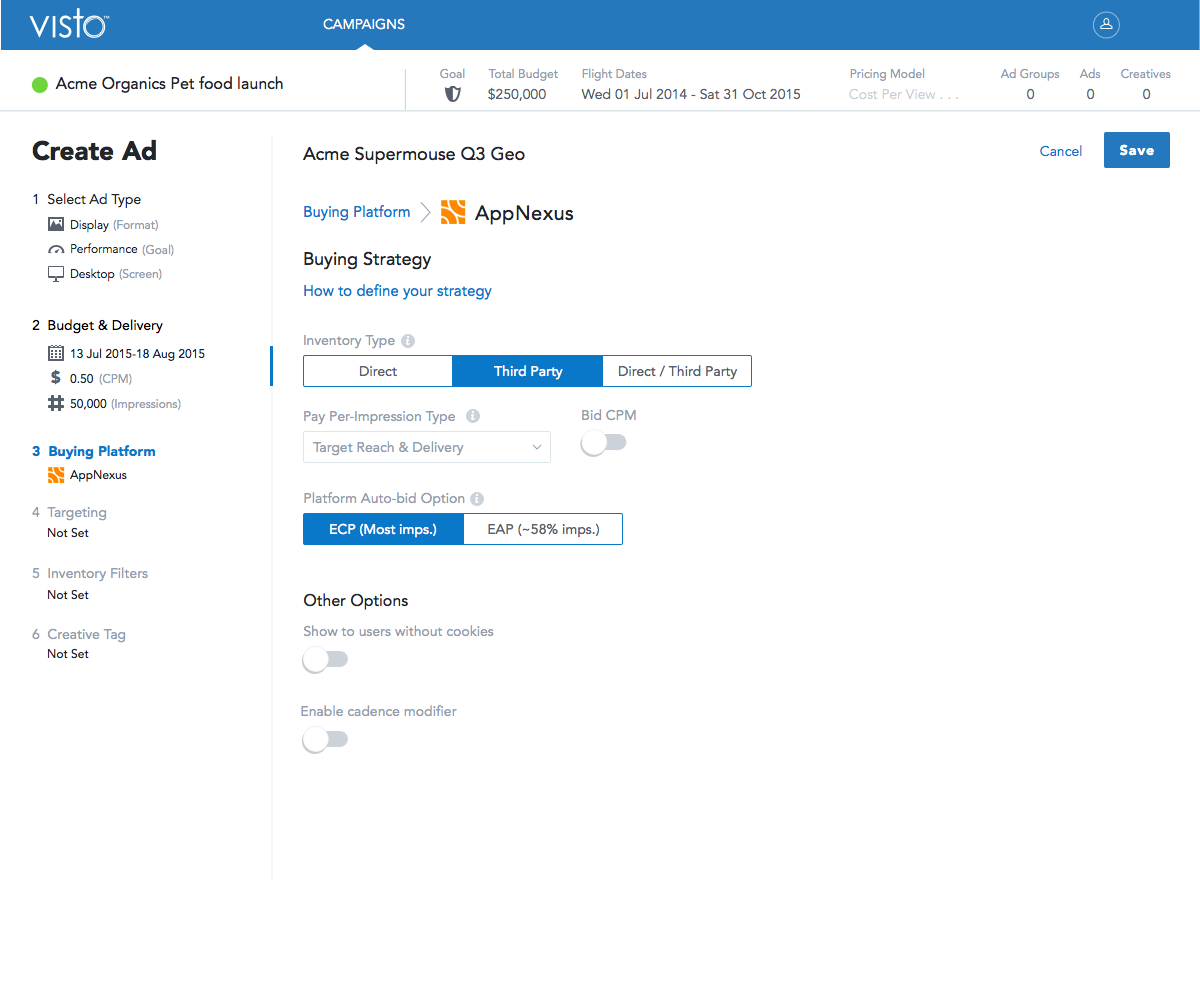
Task: Click the Inventory Type info icon
Action: pyautogui.click(x=408, y=341)
